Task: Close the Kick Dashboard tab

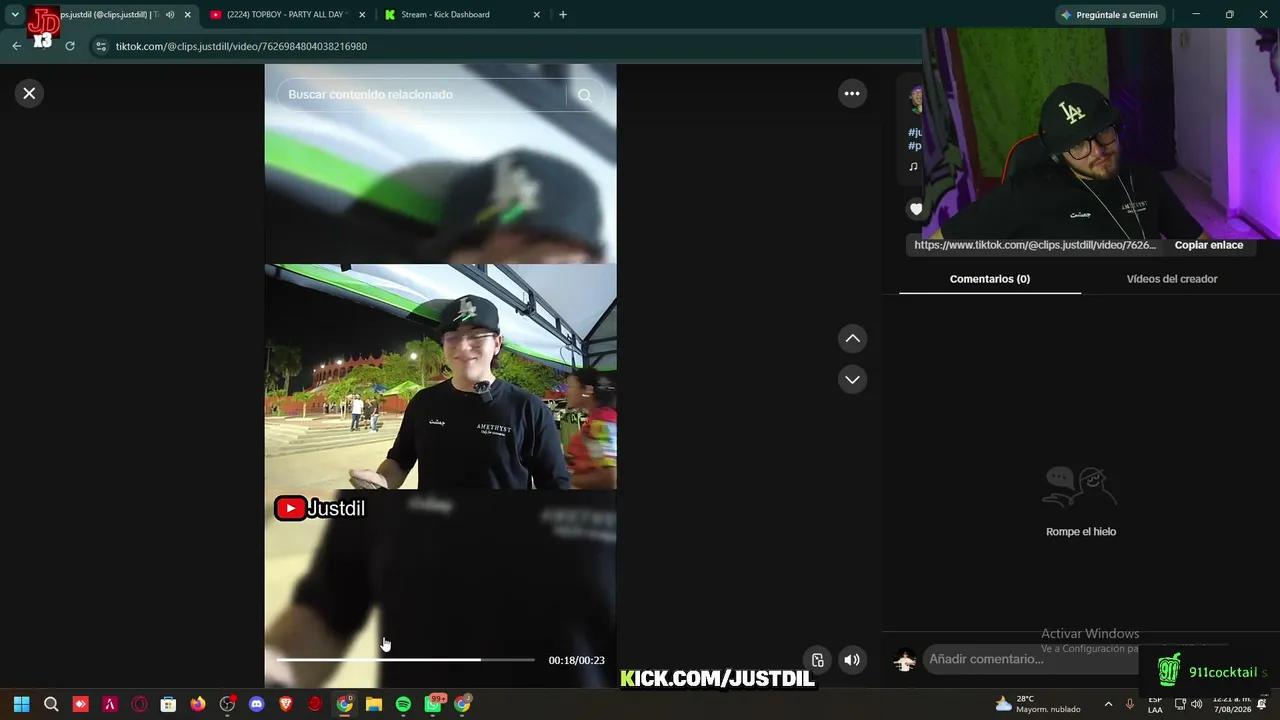Action: point(537,15)
